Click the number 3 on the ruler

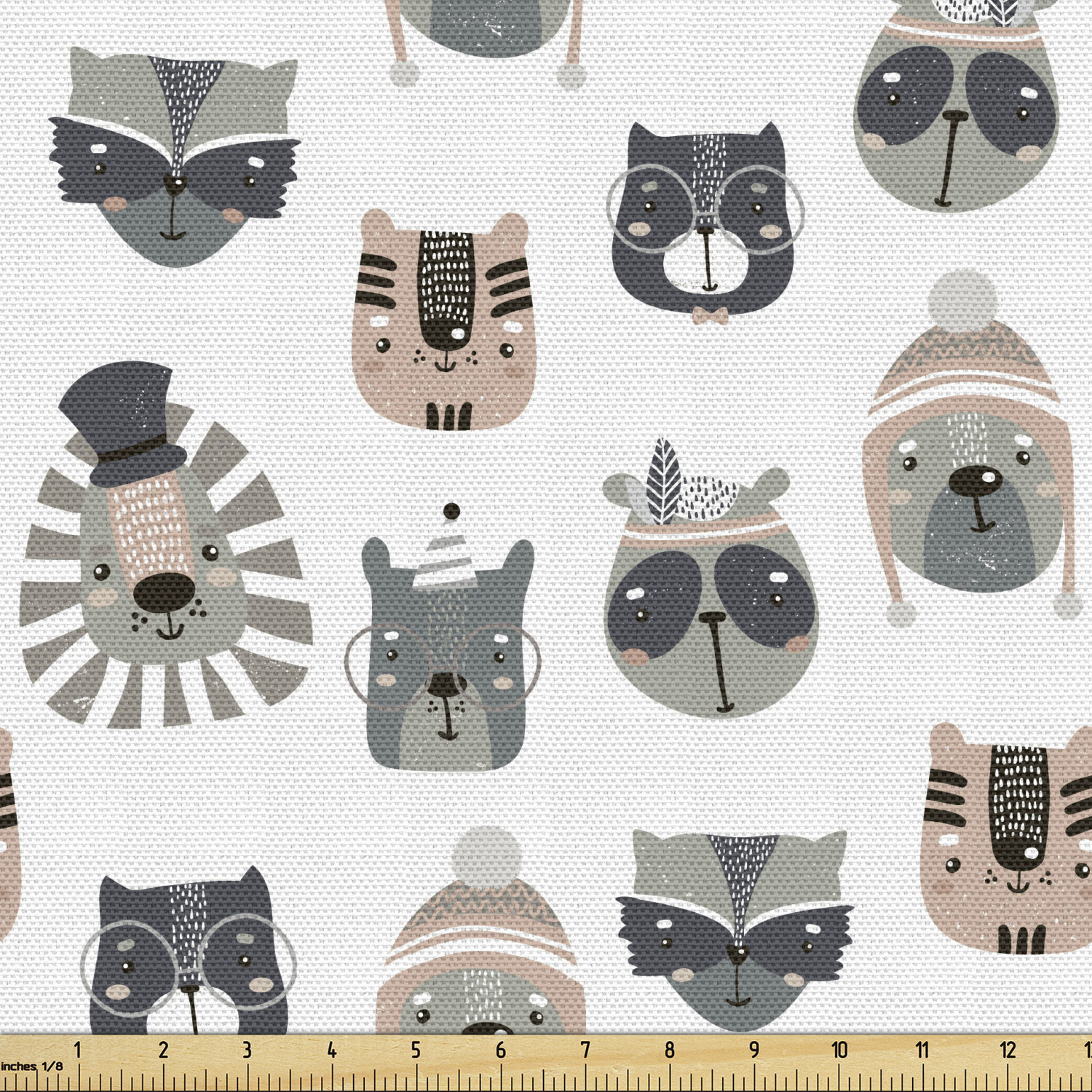[247, 1050]
